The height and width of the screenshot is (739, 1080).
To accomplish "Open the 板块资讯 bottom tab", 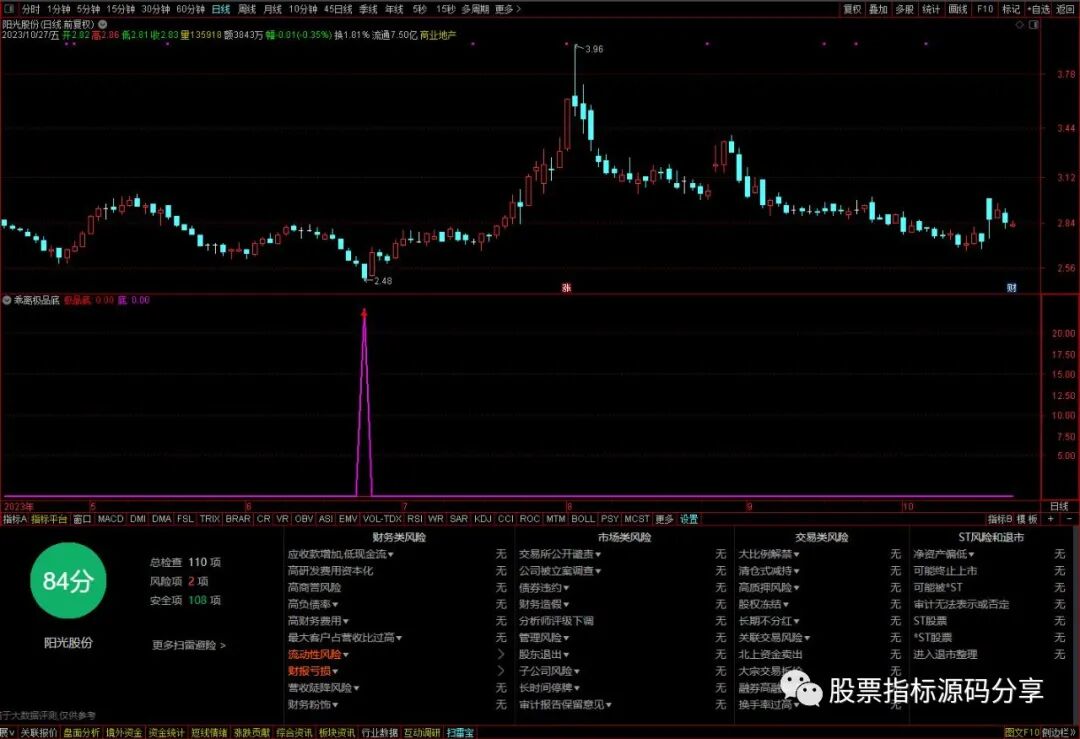I will pos(337,733).
